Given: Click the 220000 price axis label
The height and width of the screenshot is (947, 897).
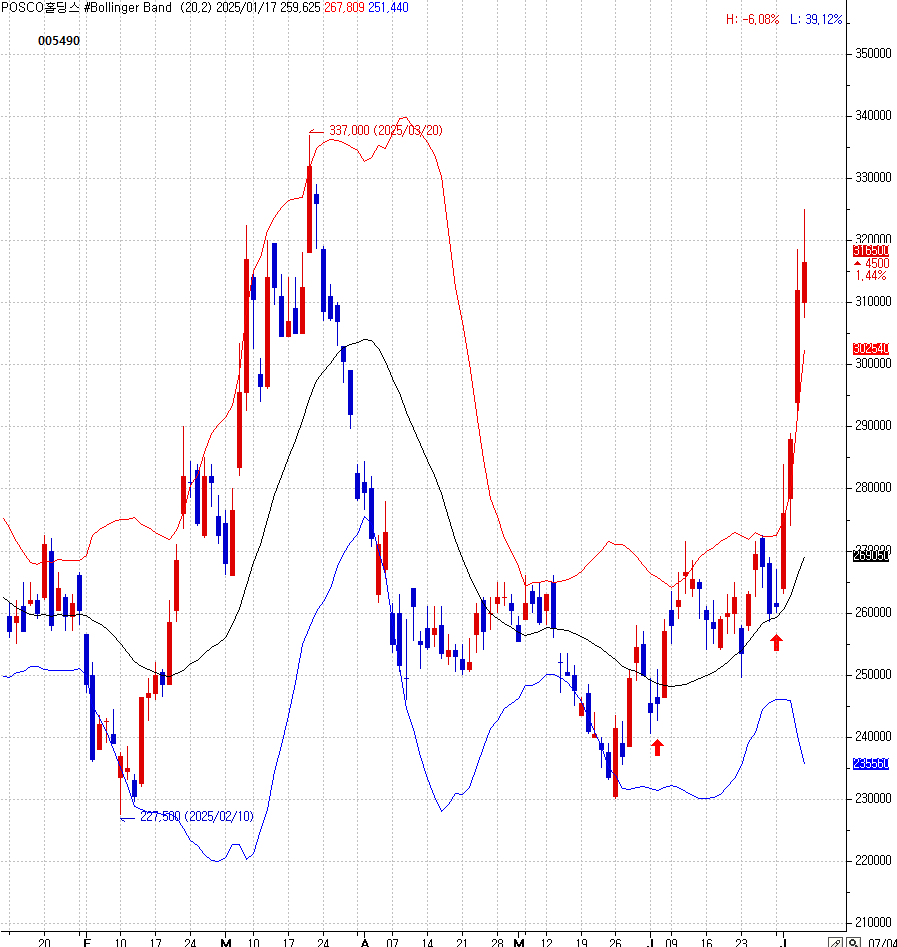Looking at the screenshot, I should [x=873, y=861].
